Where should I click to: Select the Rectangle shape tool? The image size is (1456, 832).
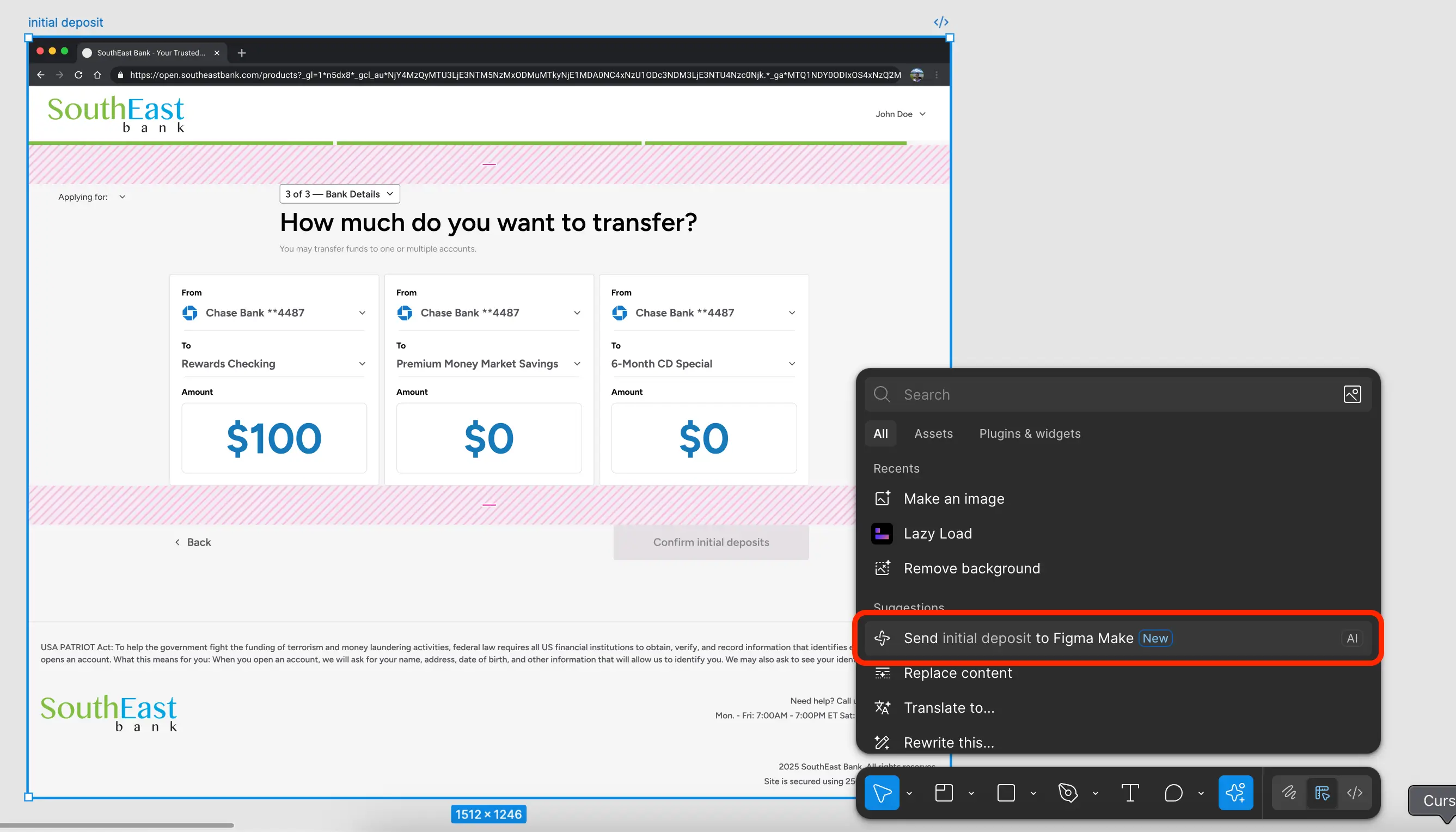(x=1006, y=793)
